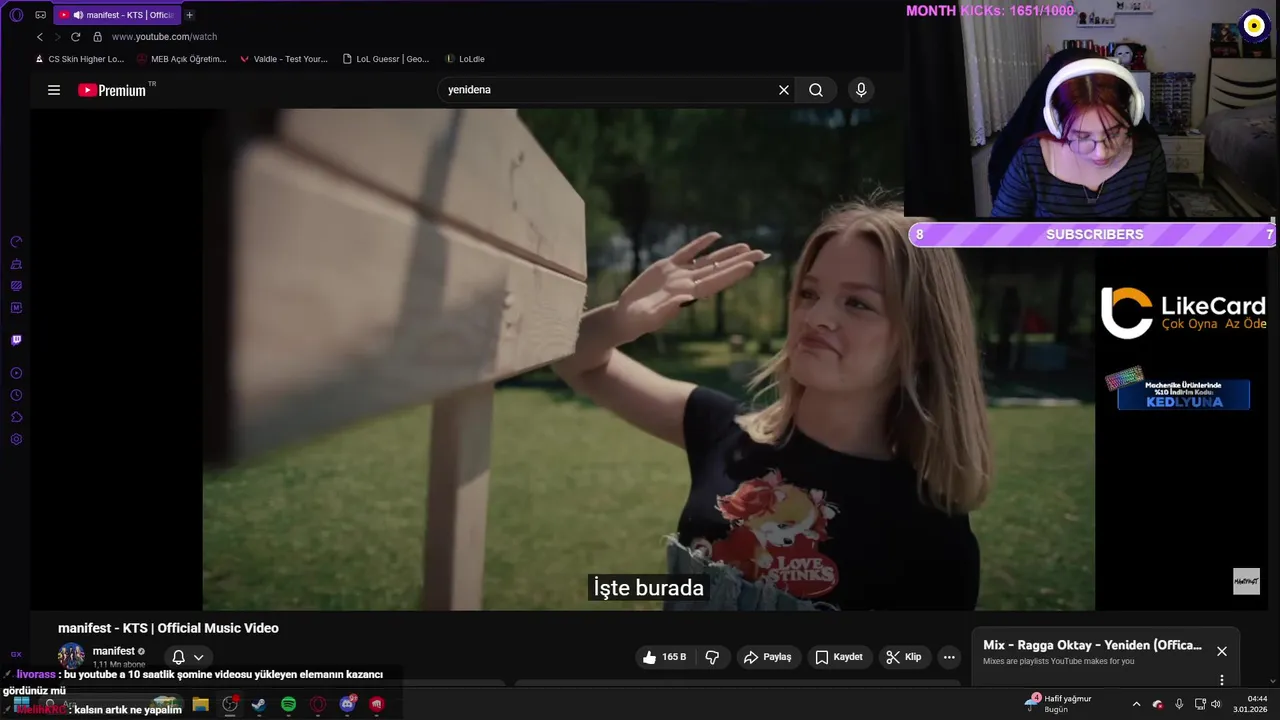Viewport: 1280px width, 720px height.
Task: Run search with magnifier button
Action: [816, 90]
